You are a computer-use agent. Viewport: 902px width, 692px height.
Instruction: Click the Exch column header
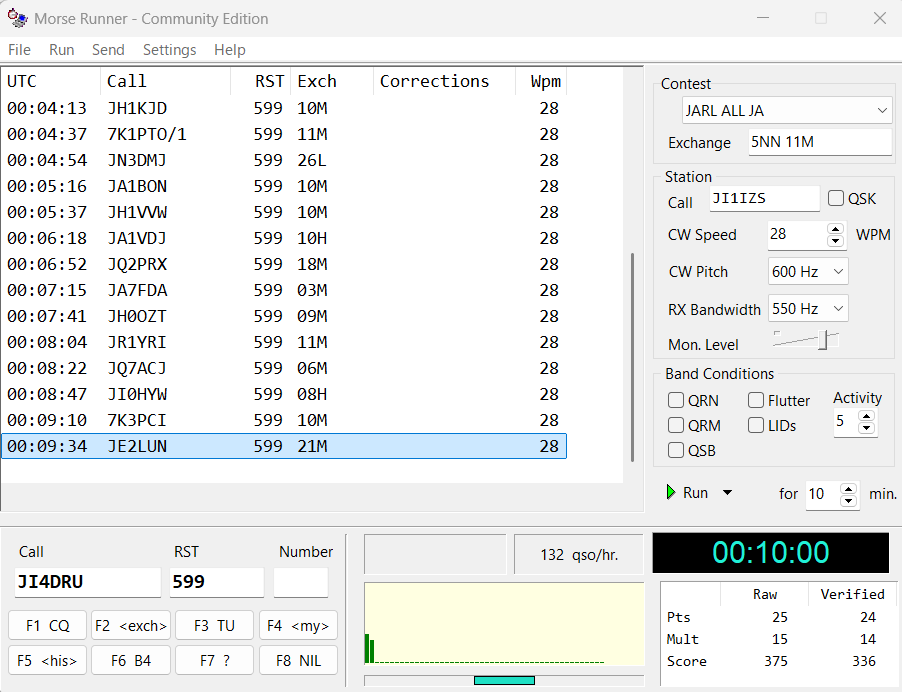[x=332, y=81]
